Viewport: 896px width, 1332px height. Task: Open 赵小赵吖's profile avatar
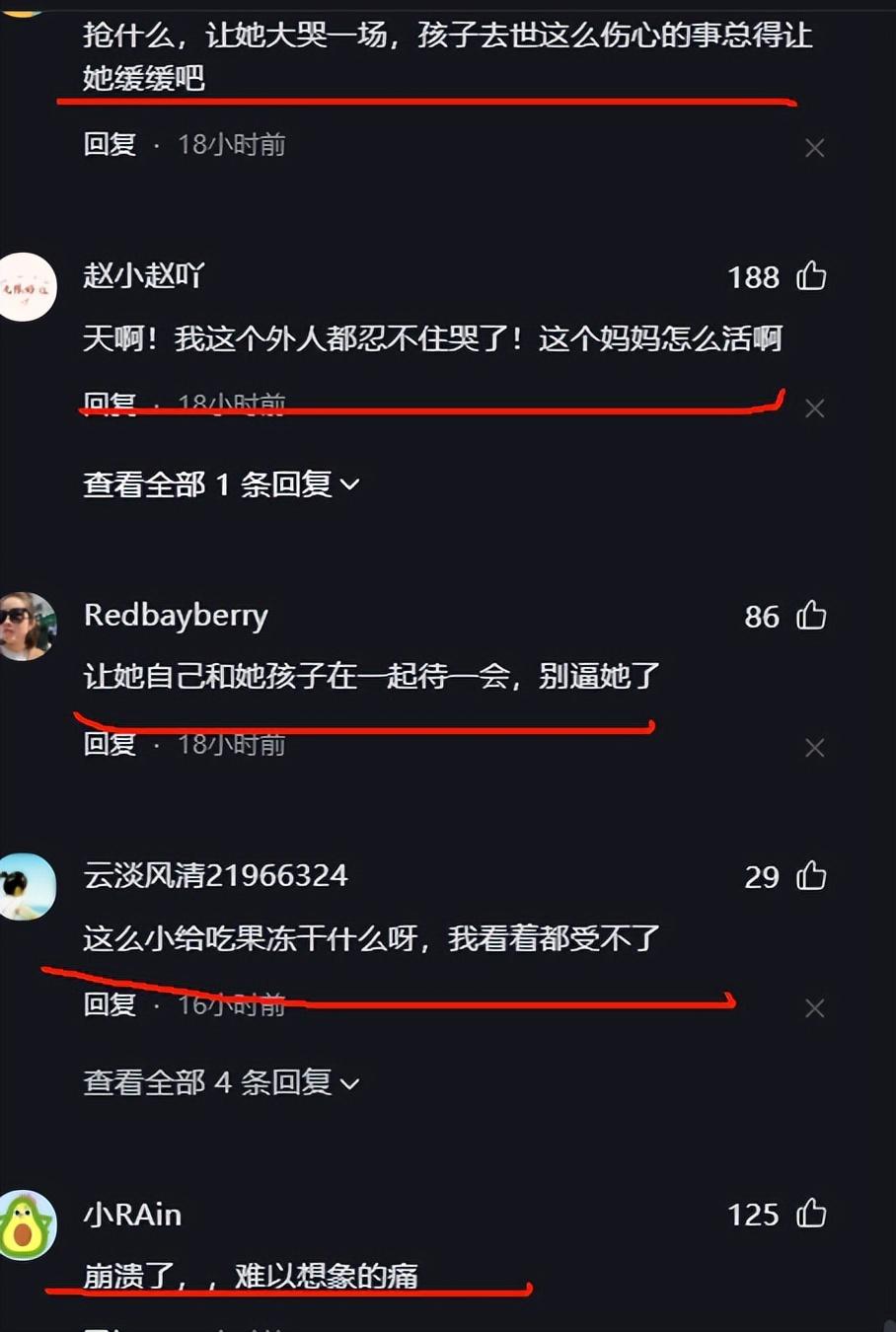click(x=27, y=287)
